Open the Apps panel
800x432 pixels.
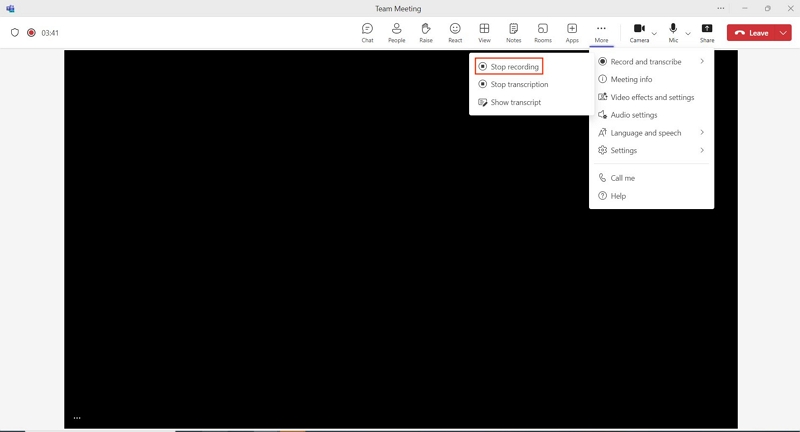[572, 33]
